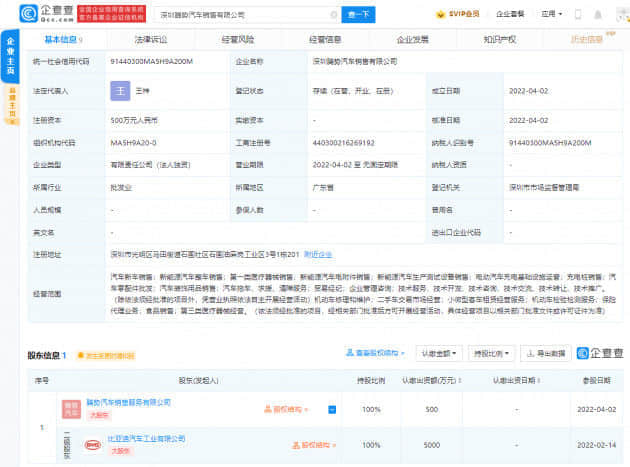630x467 pixels.
Task: Click the crown icon beside SVIP会员
Action: pos(441,14)
